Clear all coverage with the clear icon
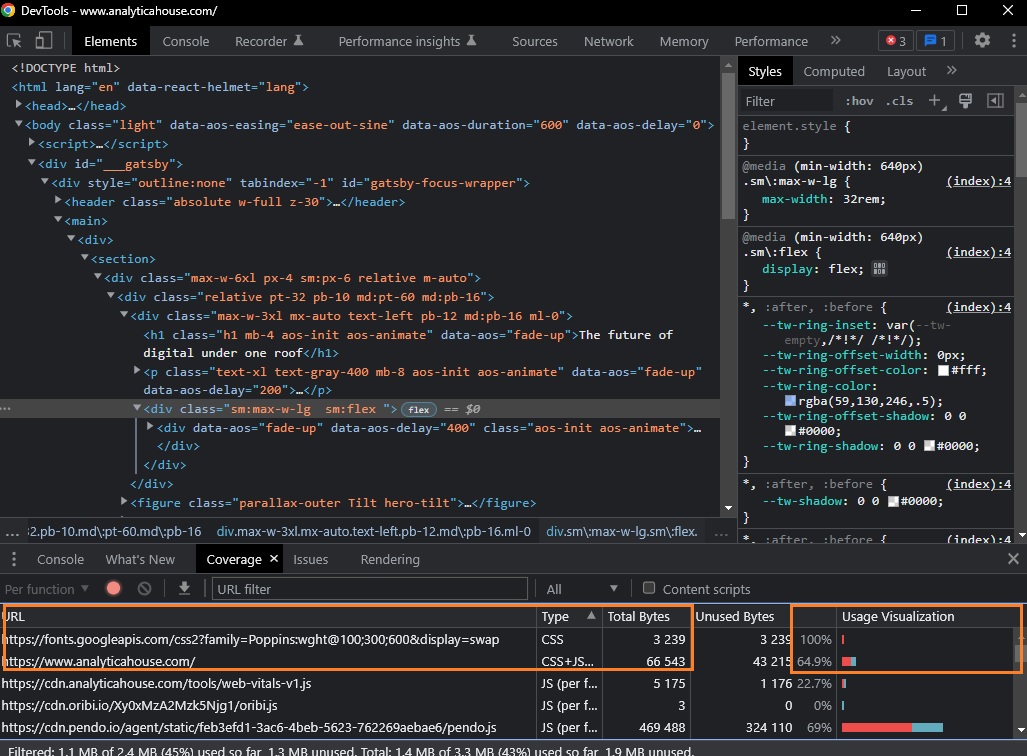The width and height of the screenshot is (1027, 756). 144,588
